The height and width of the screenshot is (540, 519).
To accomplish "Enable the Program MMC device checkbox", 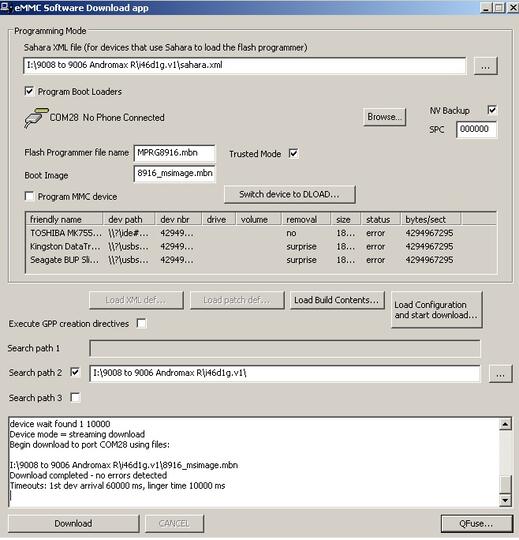I will click(29, 196).
